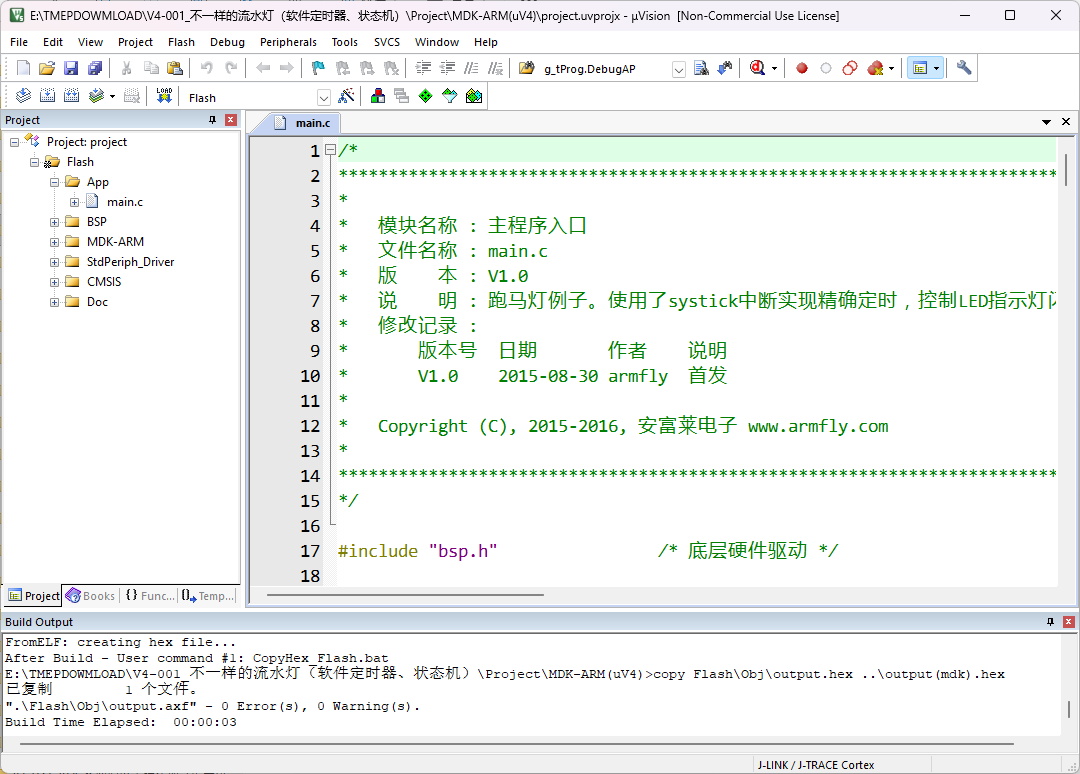
Task: Open Options for Target (magic wand)
Action: tap(346, 96)
